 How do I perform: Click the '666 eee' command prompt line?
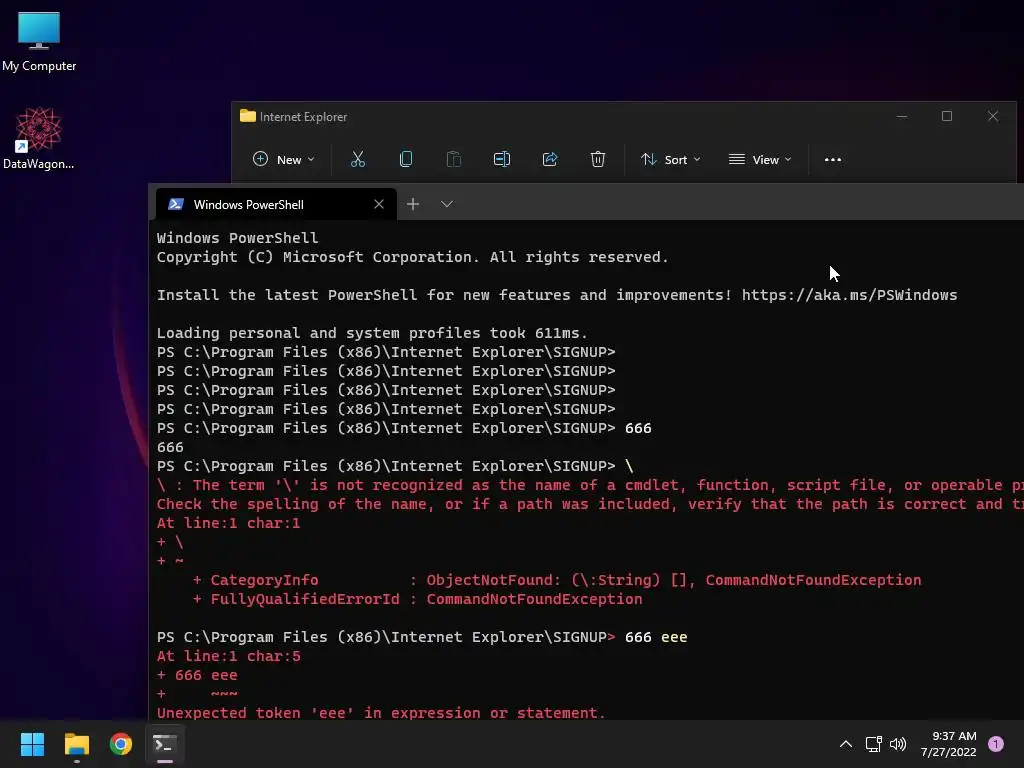(422, 637)
